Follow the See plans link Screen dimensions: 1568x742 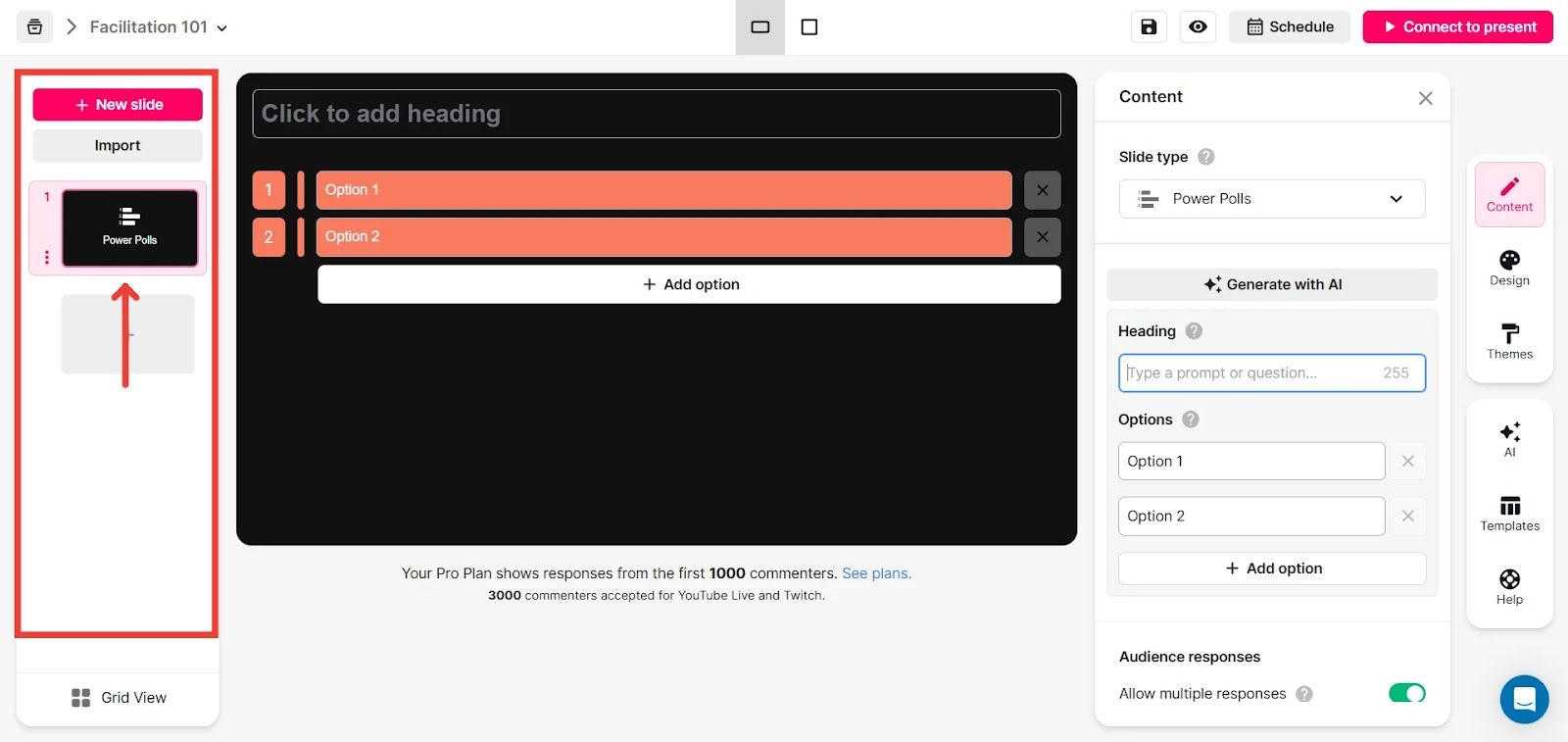[876, 573]
